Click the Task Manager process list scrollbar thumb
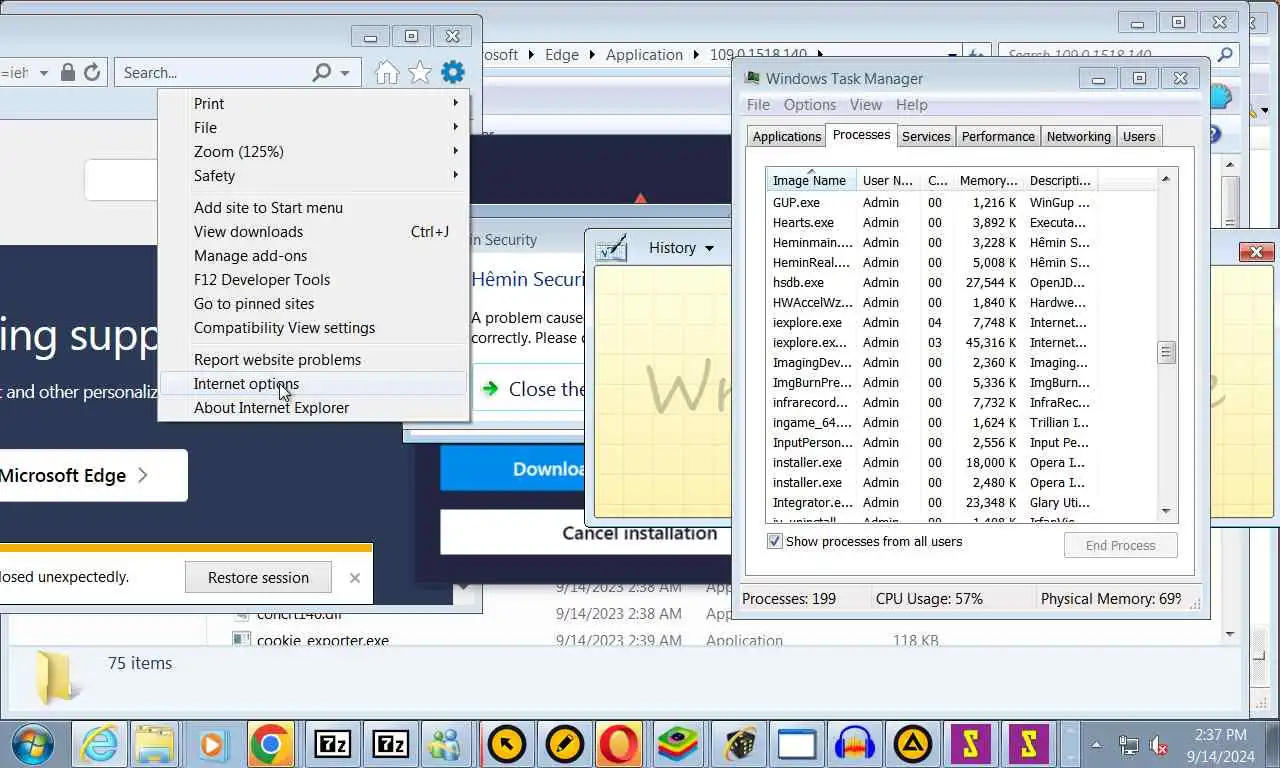 (x=1165, y=352)
